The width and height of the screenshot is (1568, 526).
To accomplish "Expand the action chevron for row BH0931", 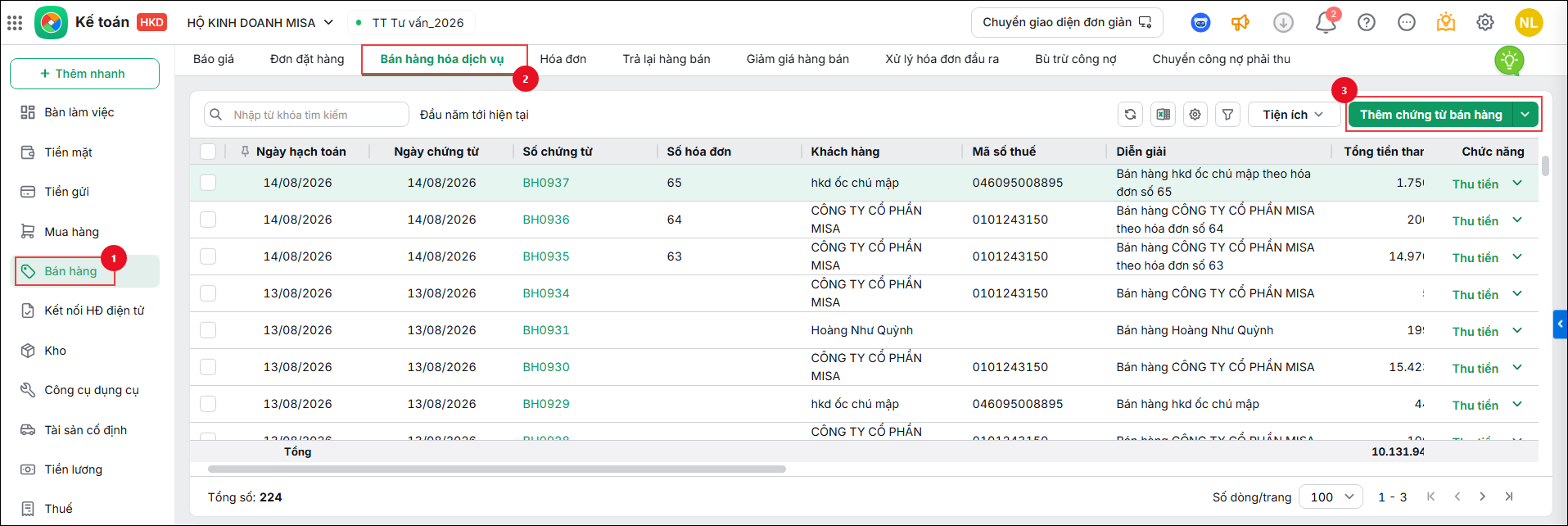I will pyautogui.click(x=1517, y=330).
